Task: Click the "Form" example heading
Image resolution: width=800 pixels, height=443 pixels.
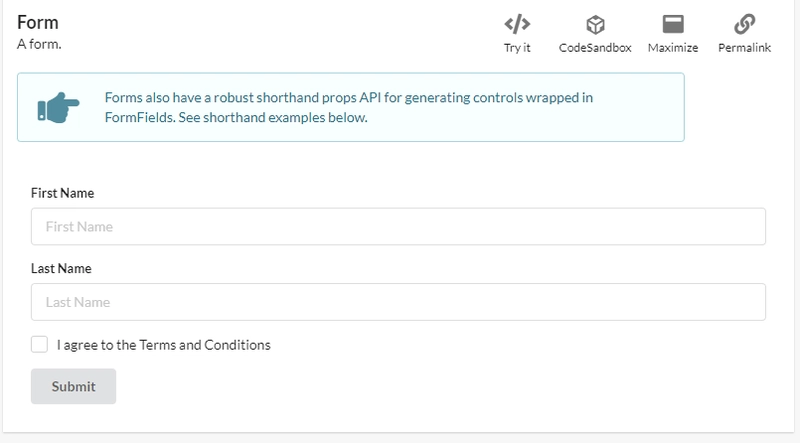Action: click(38, 23)
